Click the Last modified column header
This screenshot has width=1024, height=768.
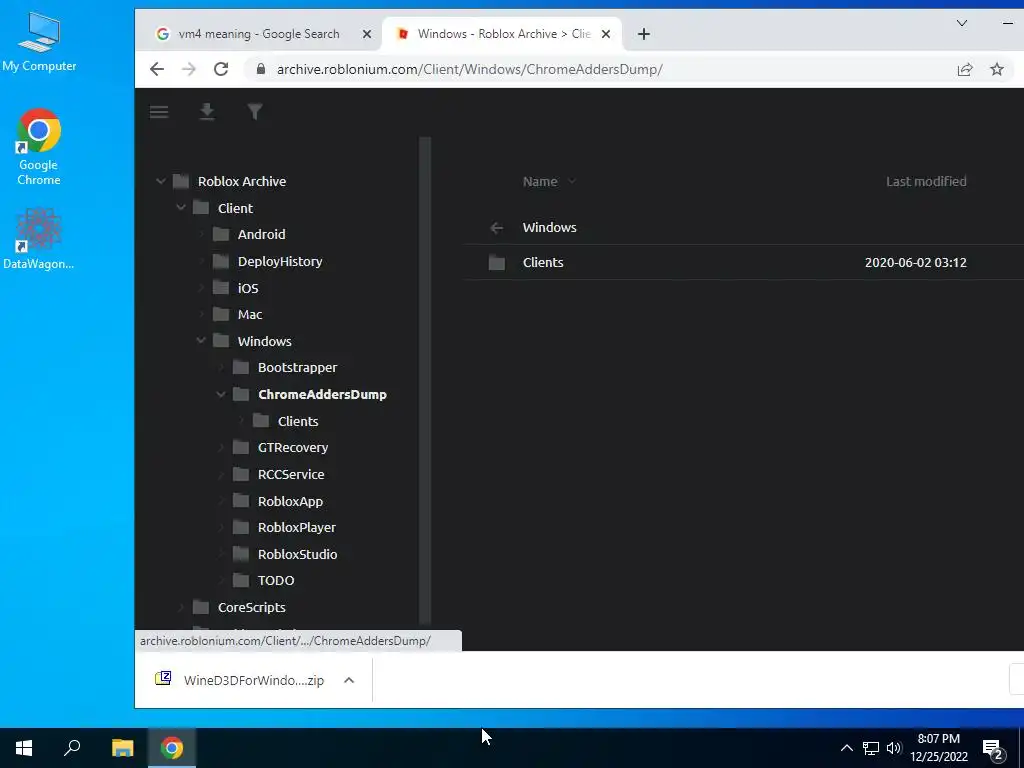coord(926,182)
